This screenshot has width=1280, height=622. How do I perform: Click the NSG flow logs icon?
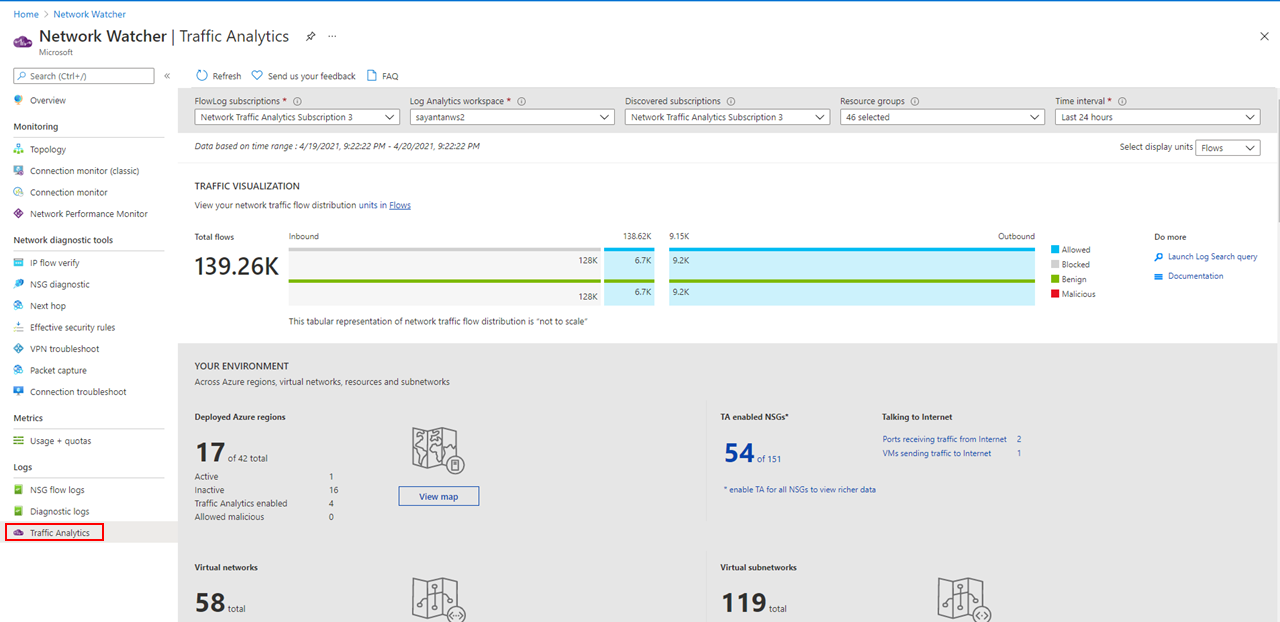tap(19, 490)
